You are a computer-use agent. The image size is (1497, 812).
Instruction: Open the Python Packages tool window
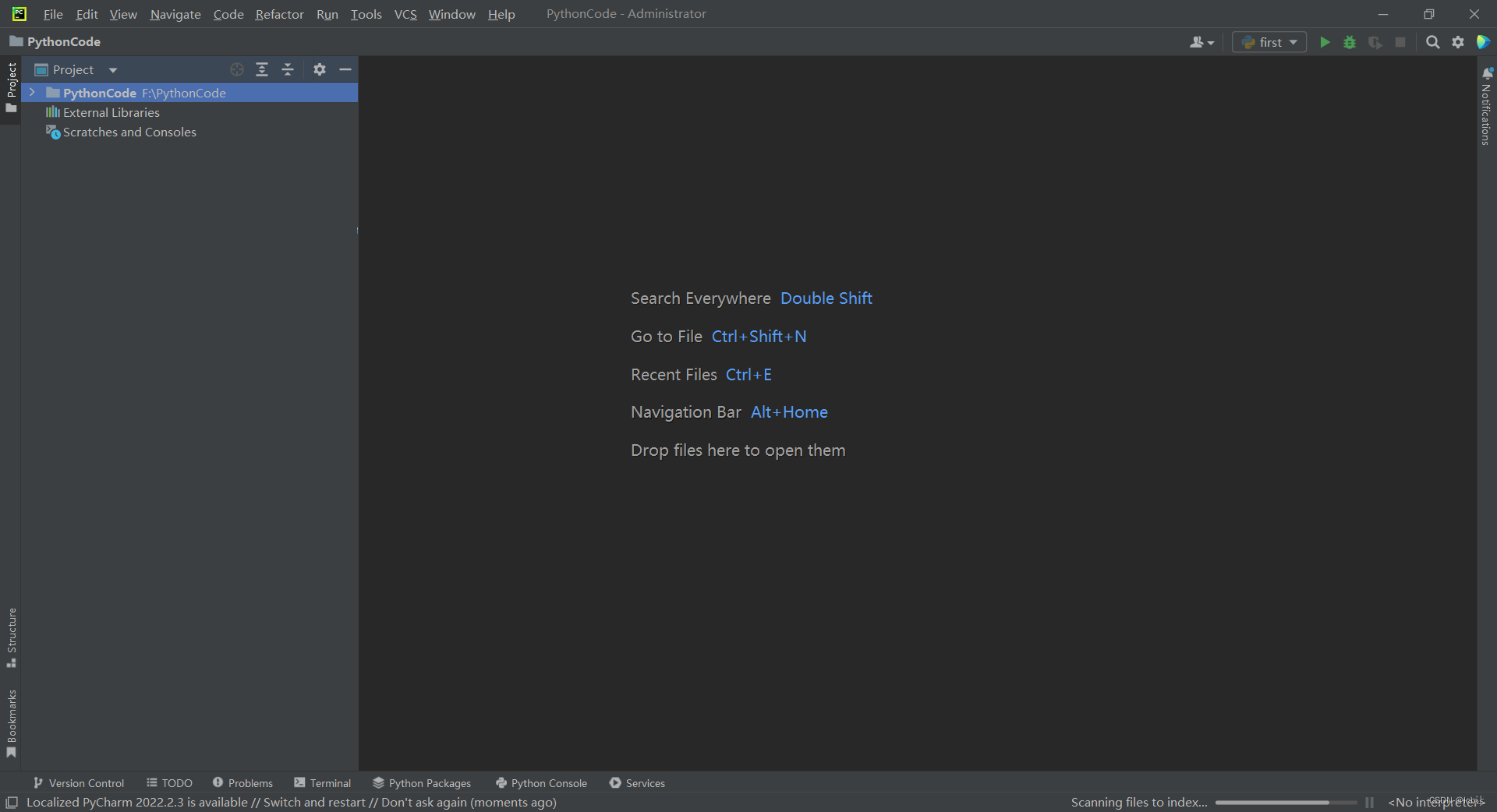pos(422,783)
